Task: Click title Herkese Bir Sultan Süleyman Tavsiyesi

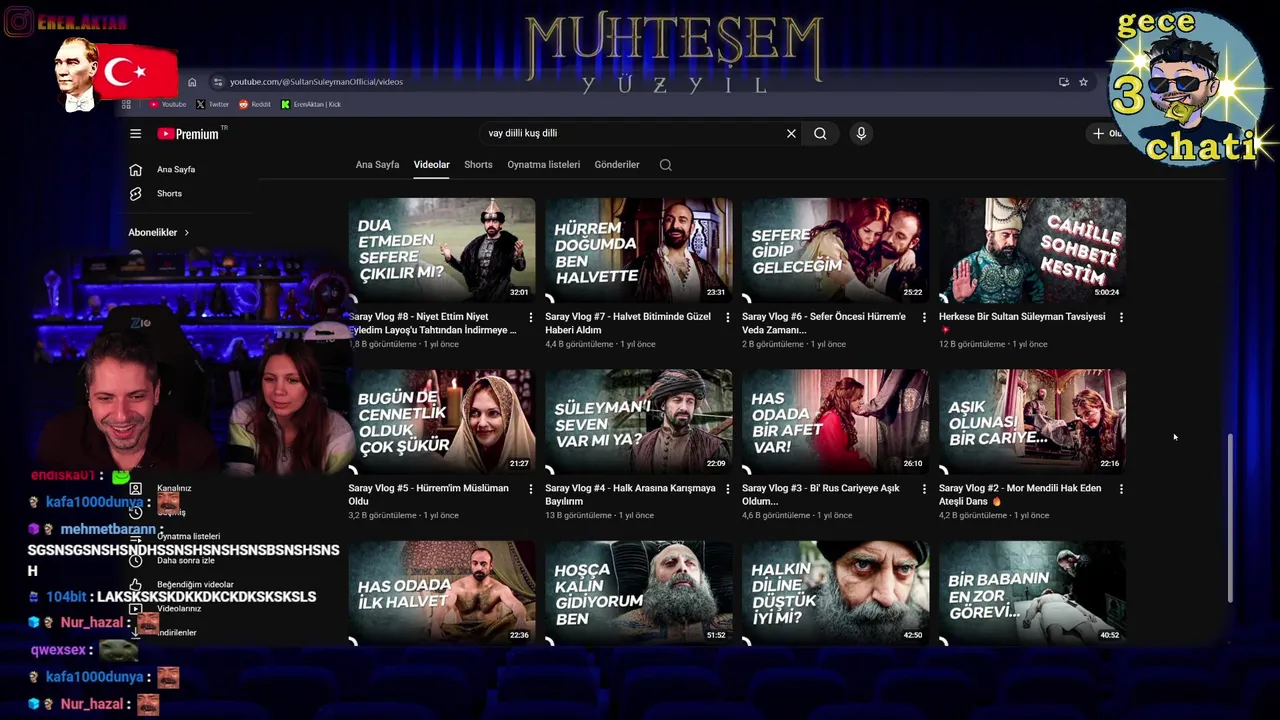Action: tap(1022, 316)
